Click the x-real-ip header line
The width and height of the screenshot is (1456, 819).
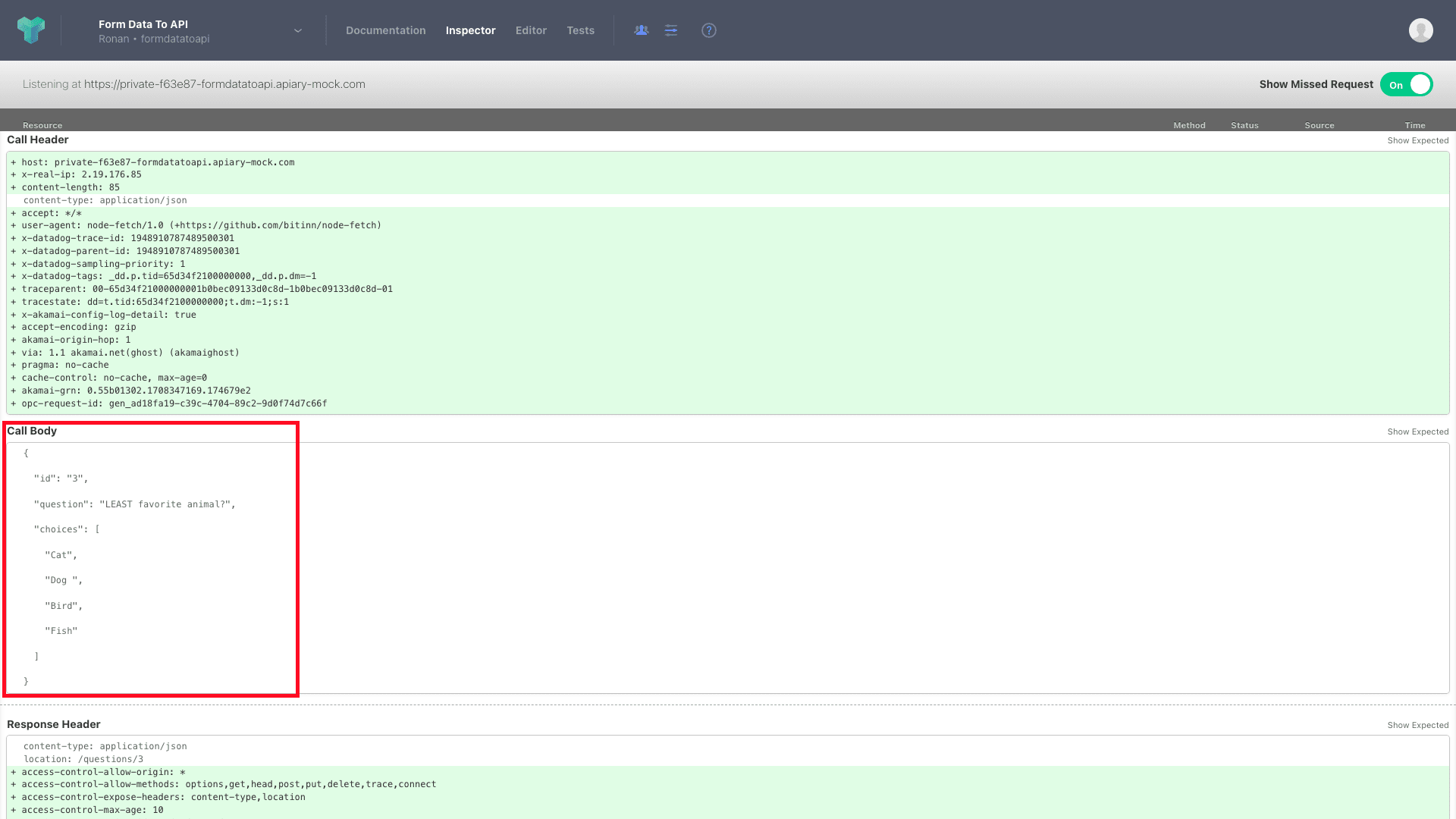click(728, 174)
